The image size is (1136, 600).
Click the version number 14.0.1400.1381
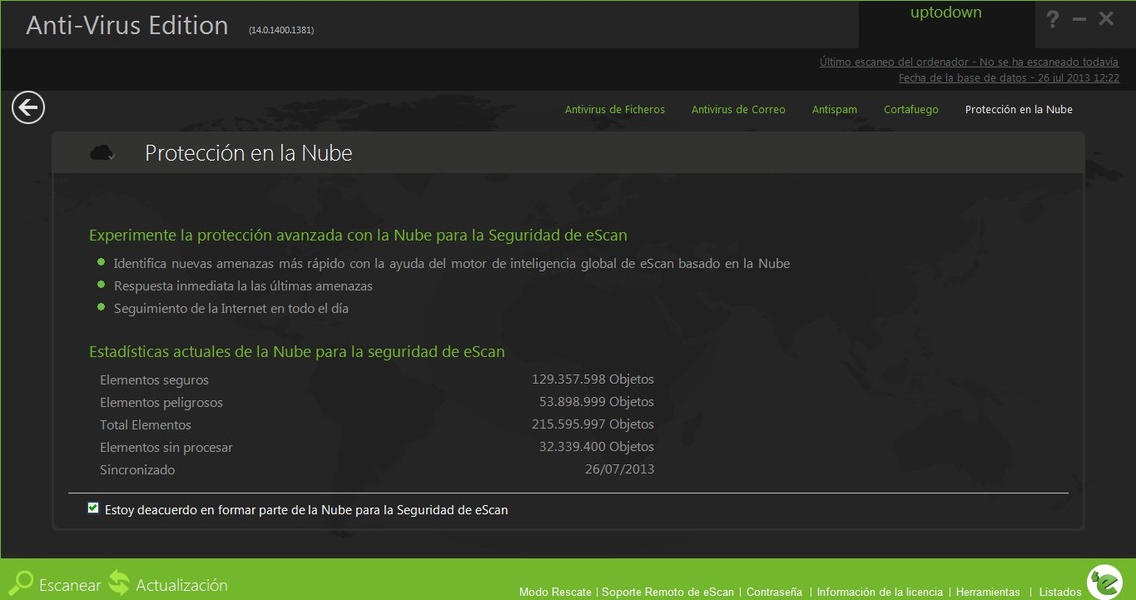click(281, 30)
